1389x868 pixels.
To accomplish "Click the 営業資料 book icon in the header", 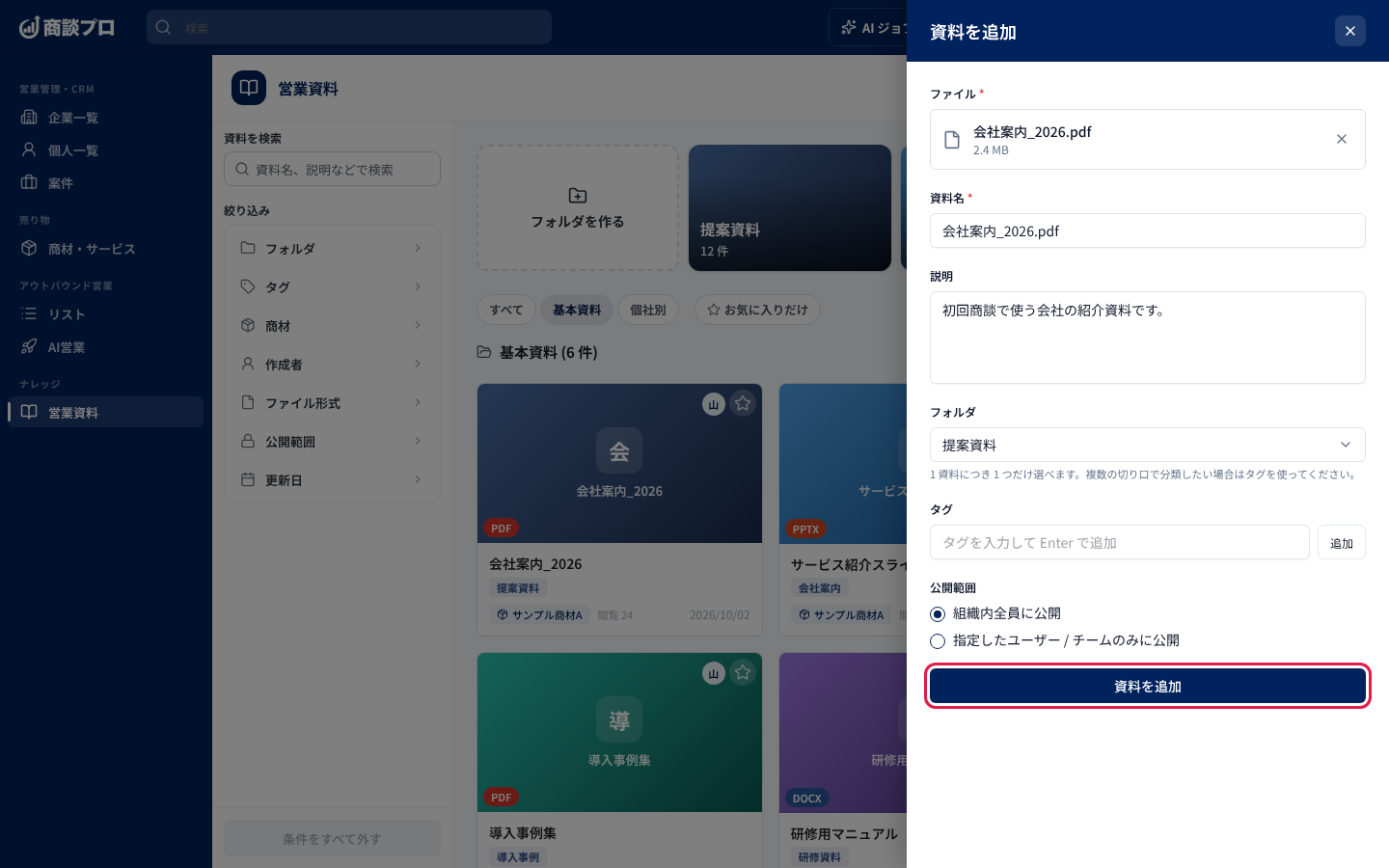I will (249, 88).
